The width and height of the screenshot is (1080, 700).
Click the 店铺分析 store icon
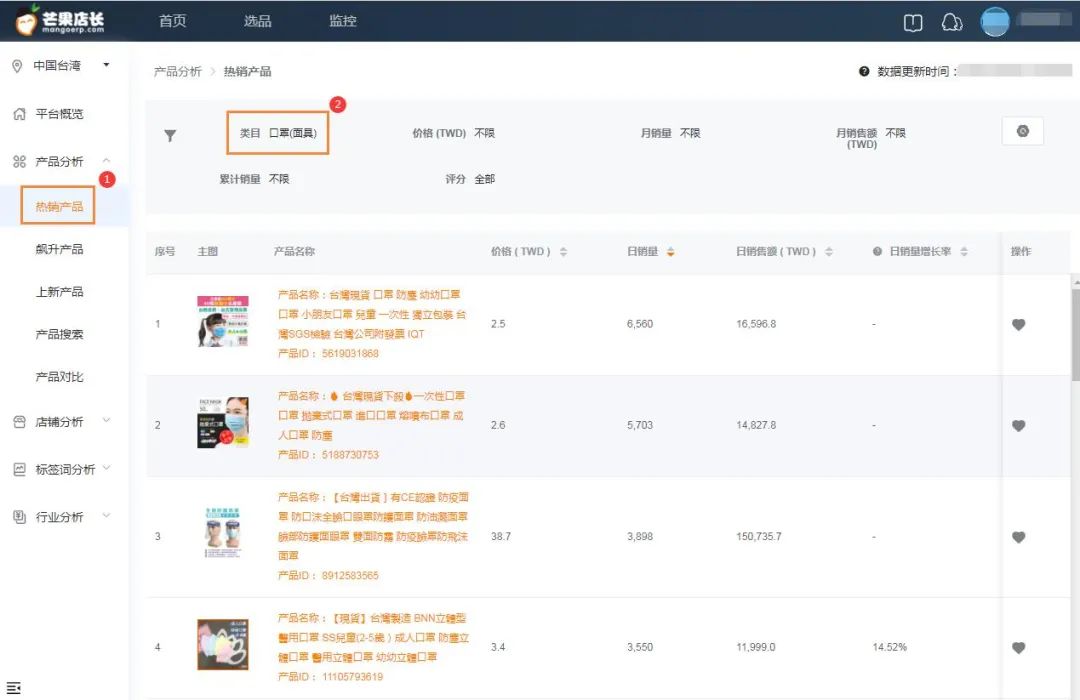pyautogui.click(x=19, y=422)
